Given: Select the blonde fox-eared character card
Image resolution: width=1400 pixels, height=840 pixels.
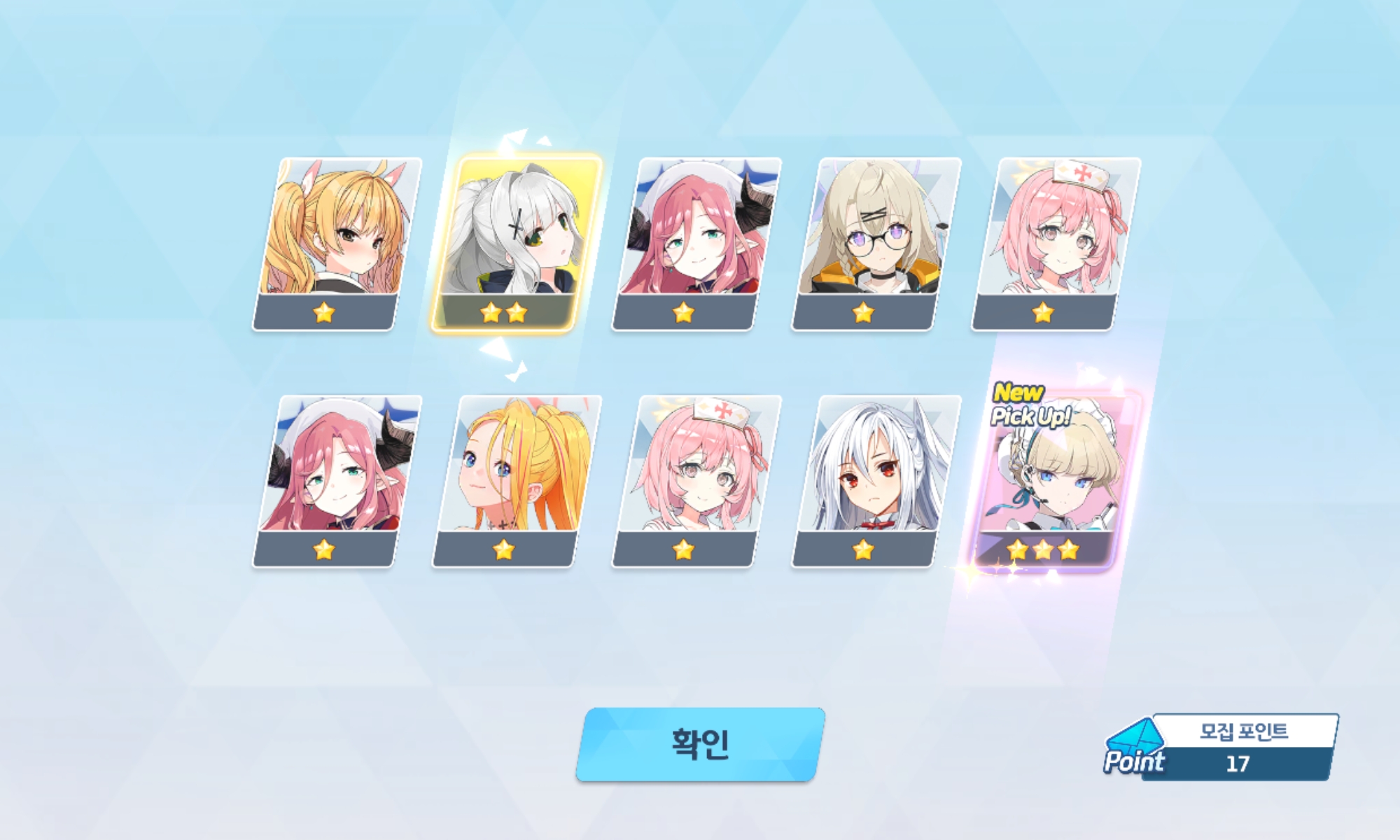Looking at the screenshot, I should (337, 244).
